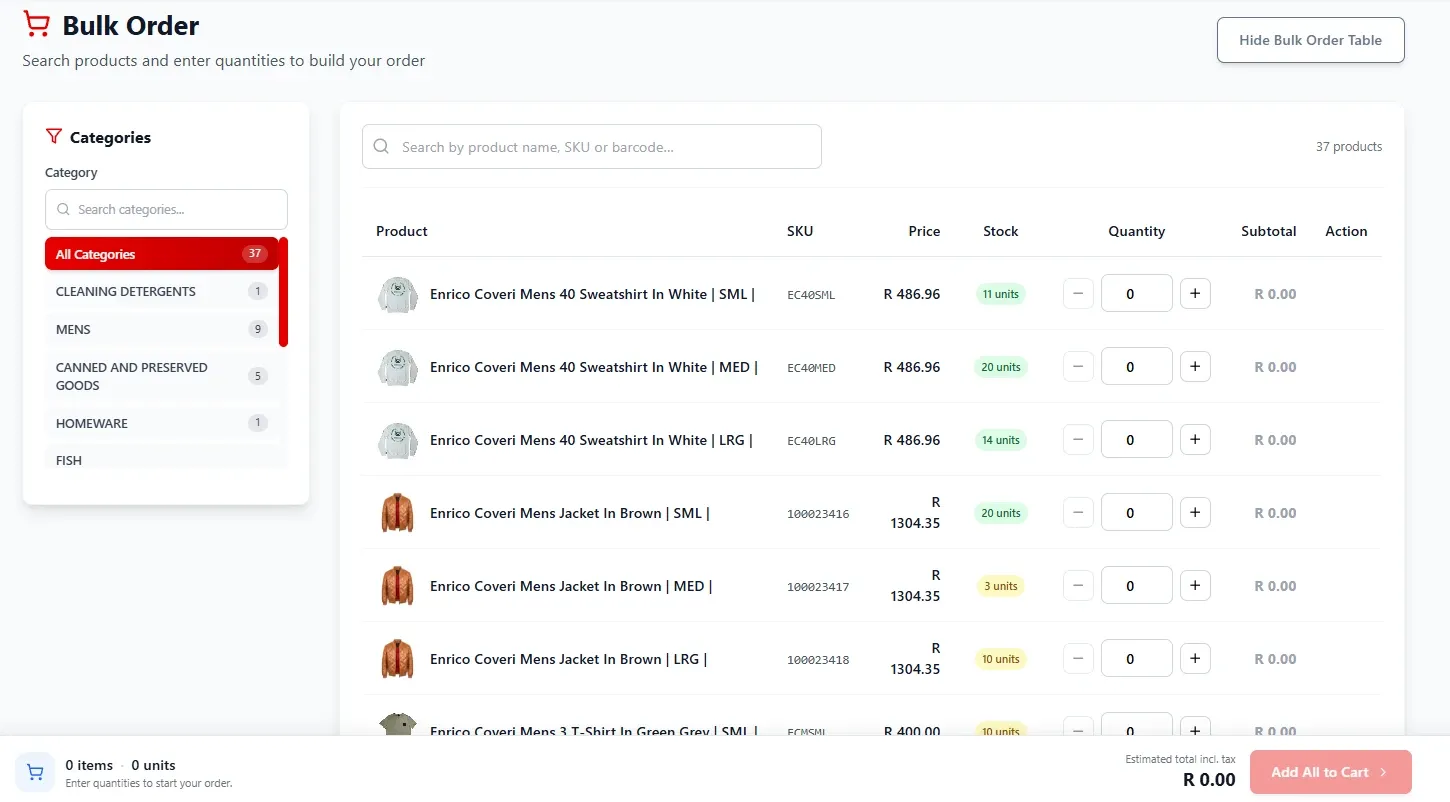This screenshot has width=1450, height=802.
Task: Filter by CANNED AND PRESERVED GOODS category
Action: pyautogui.click(x=162, y=376)
